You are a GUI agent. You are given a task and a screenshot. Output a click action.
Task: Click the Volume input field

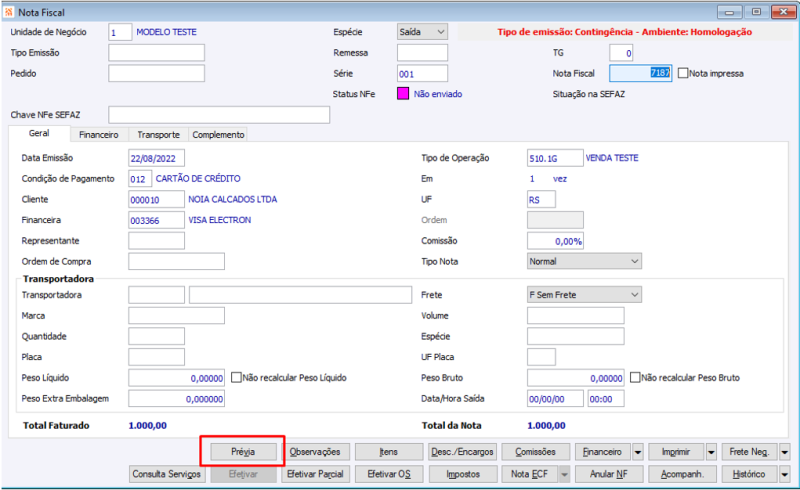[x=576, y=315]
